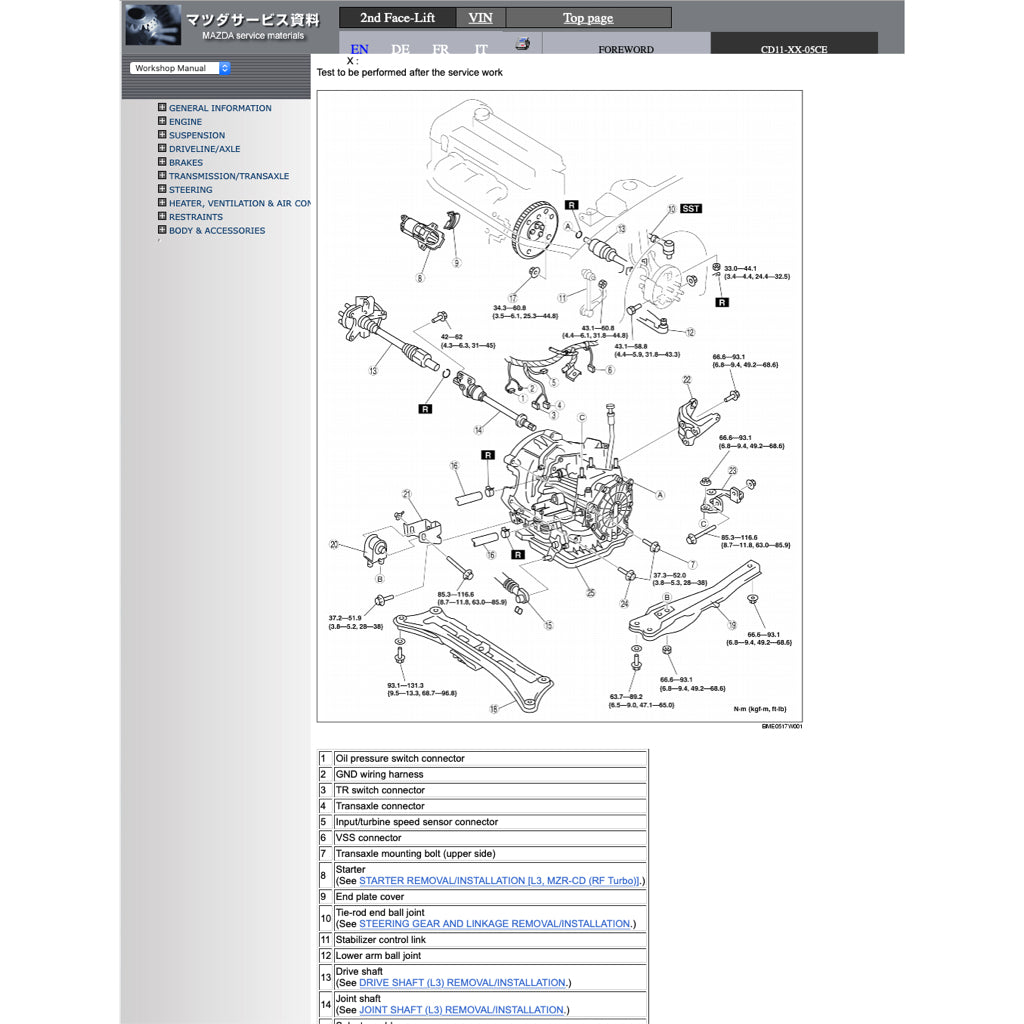Open STARTER REMOVAL/INSTALLATION link
This screenshot has width=1024, height=1024.
click(x=499, y=881)
